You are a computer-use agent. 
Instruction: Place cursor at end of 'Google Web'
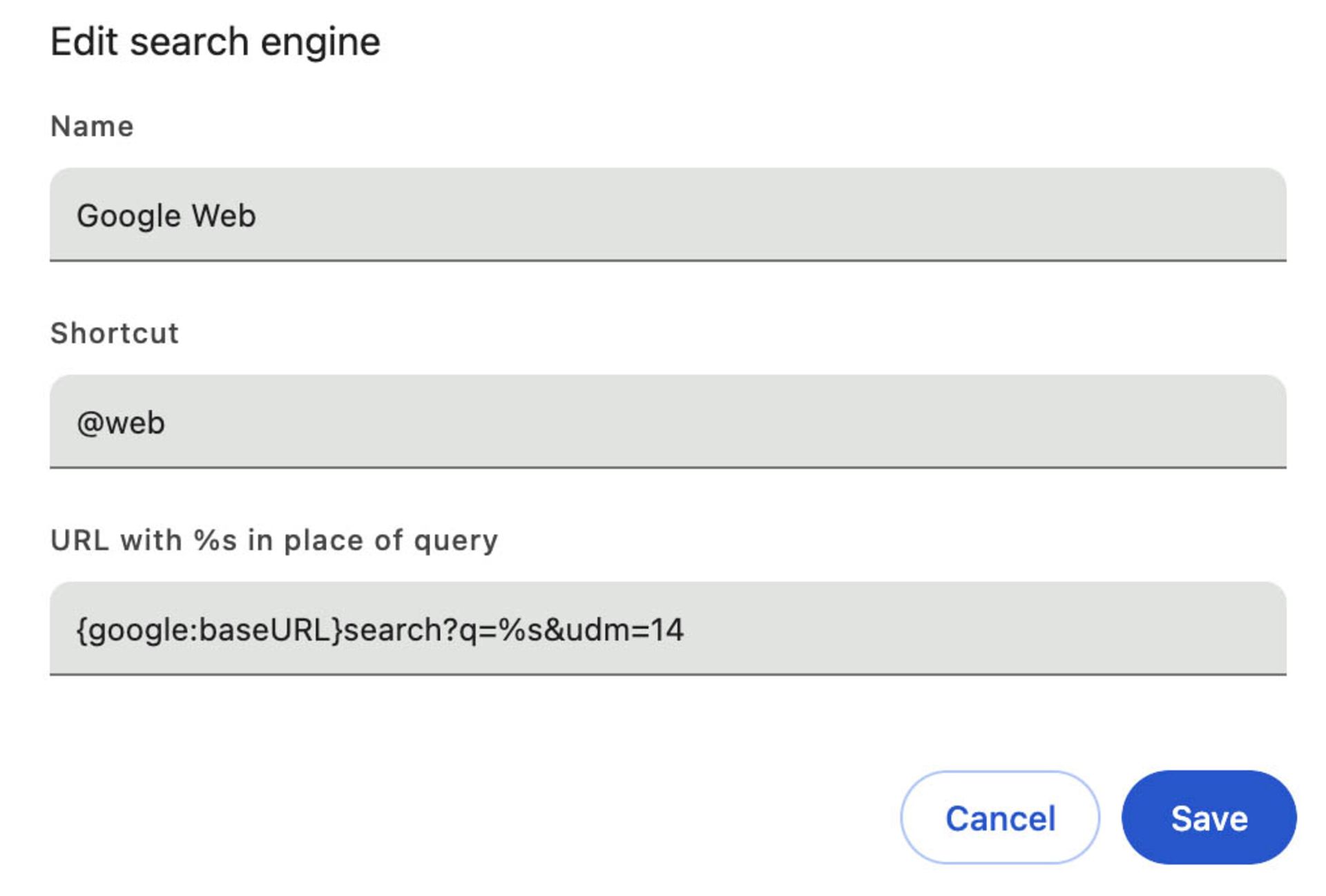[258, 216]
